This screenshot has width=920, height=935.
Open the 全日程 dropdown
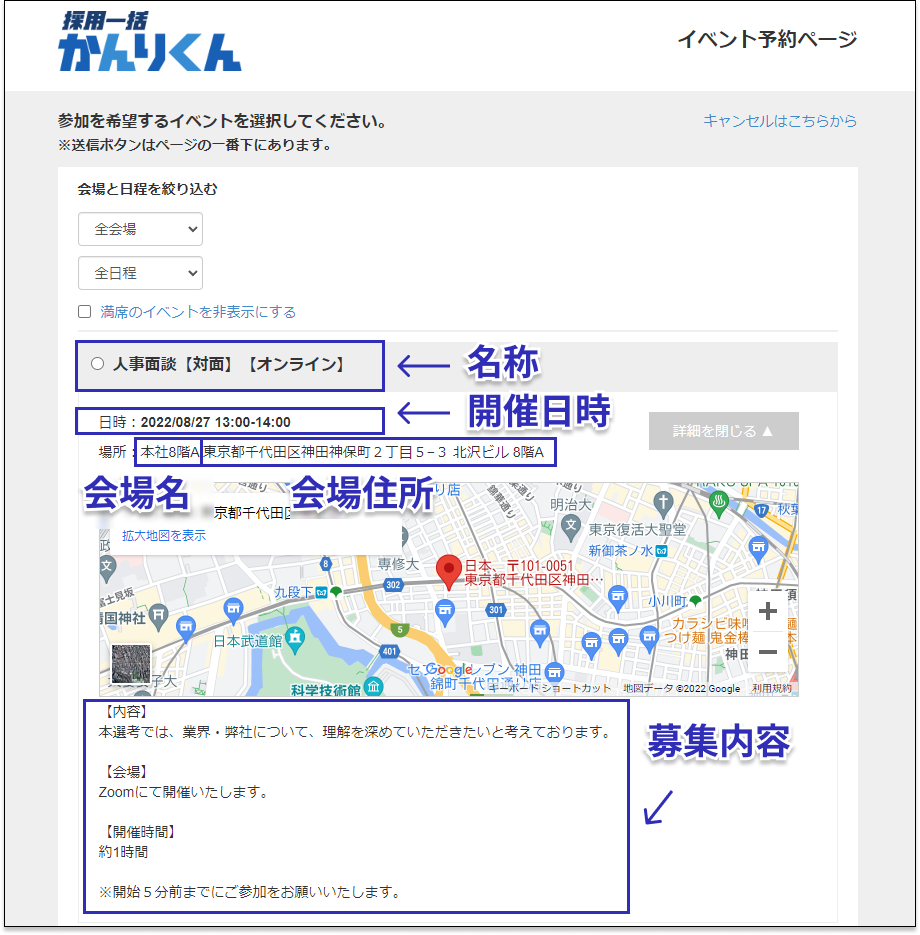point(140,273)
